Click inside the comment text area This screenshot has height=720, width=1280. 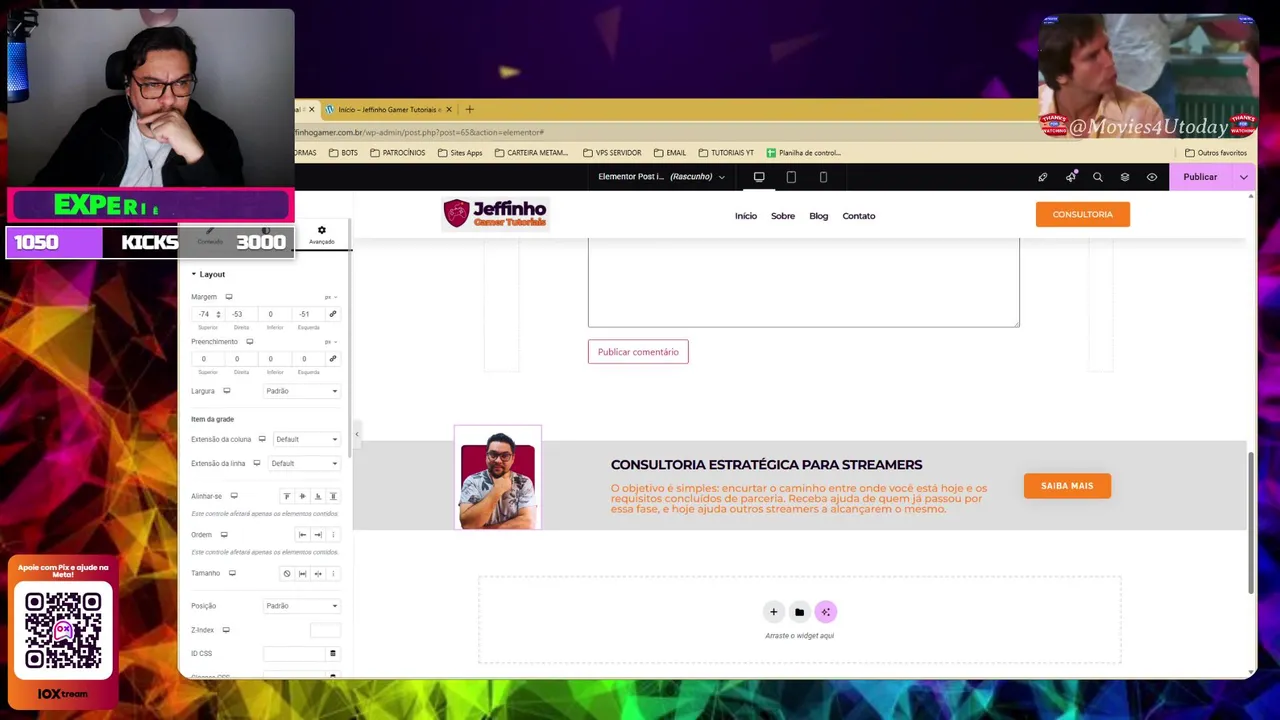803,282
